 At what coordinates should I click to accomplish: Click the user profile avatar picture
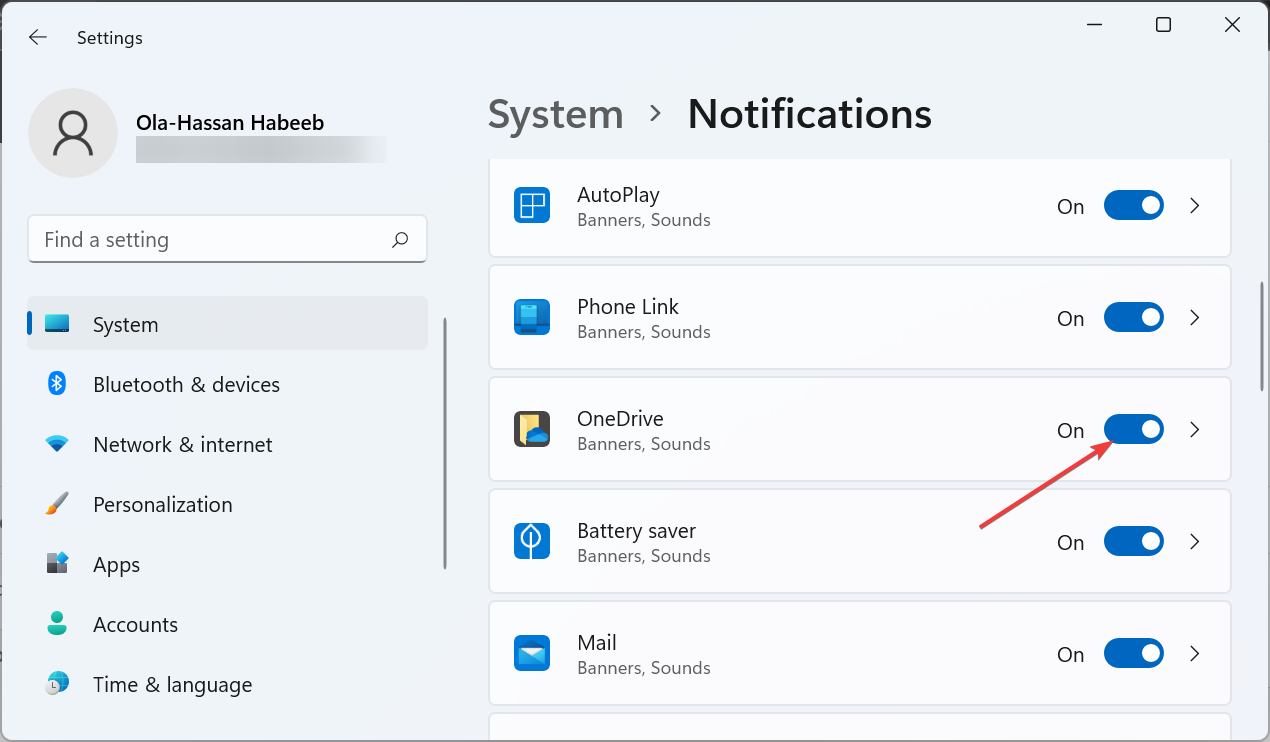(73, 133)
